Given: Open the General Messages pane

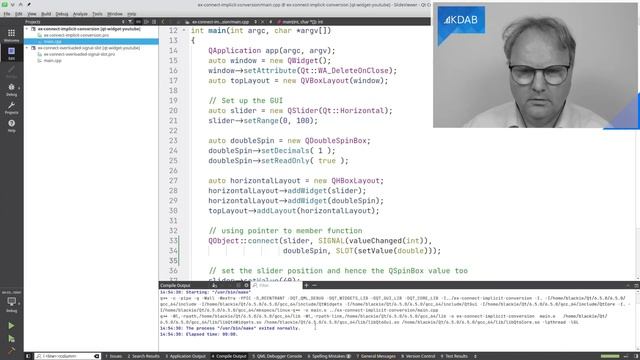Looking at the screenshot, I should coord(376,356).
